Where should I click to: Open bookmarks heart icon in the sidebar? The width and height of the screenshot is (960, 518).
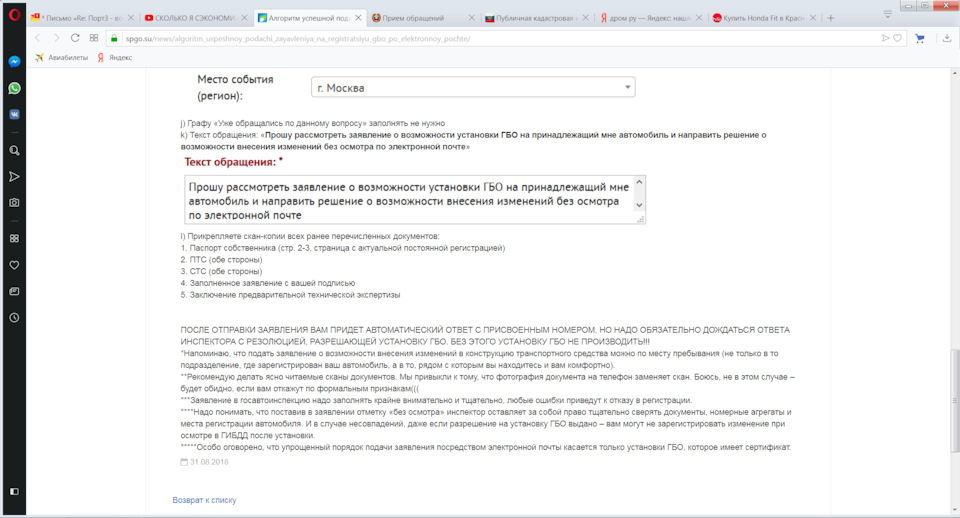[14, 265]
